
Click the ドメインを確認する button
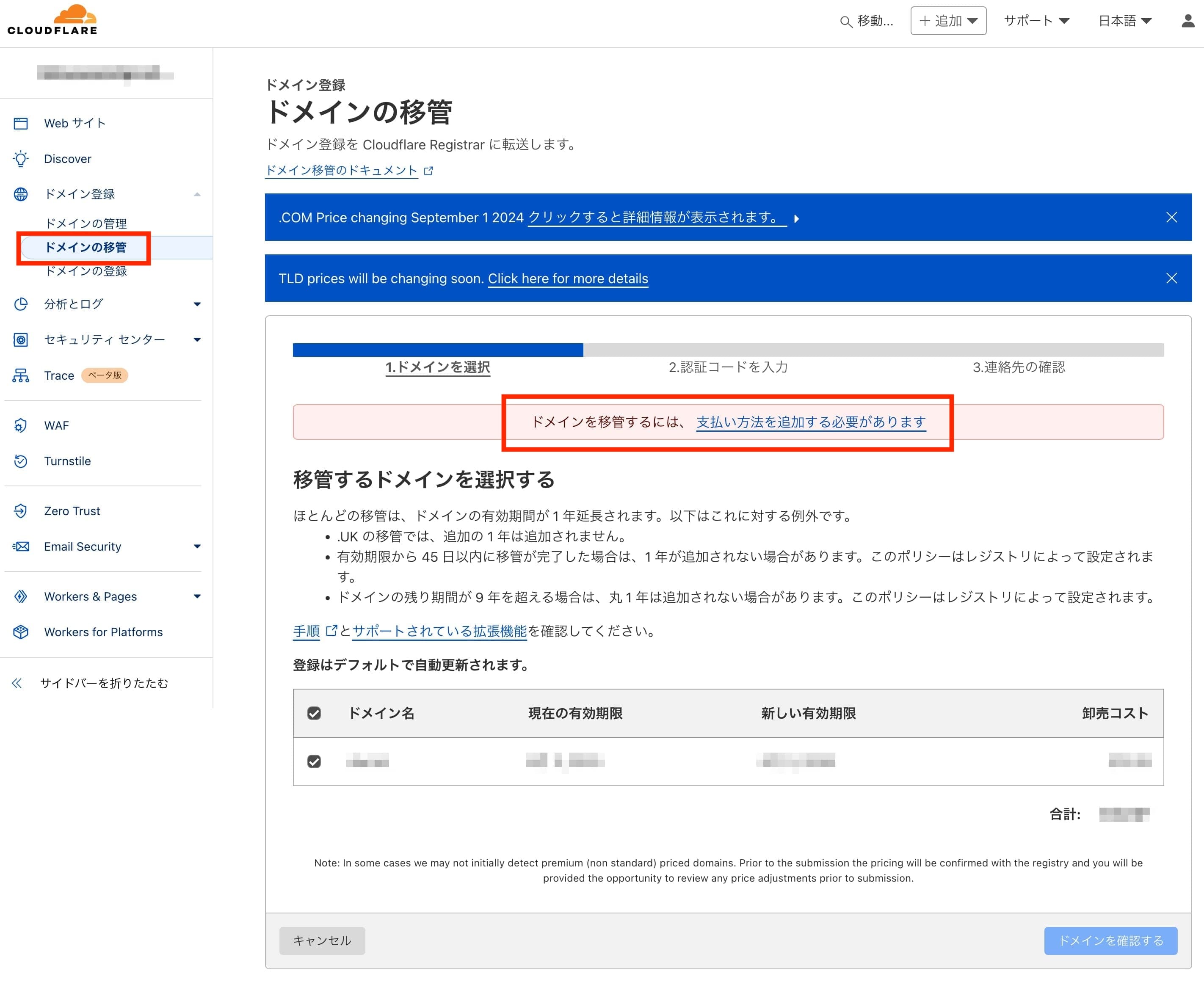click(x=1110, y=940)
